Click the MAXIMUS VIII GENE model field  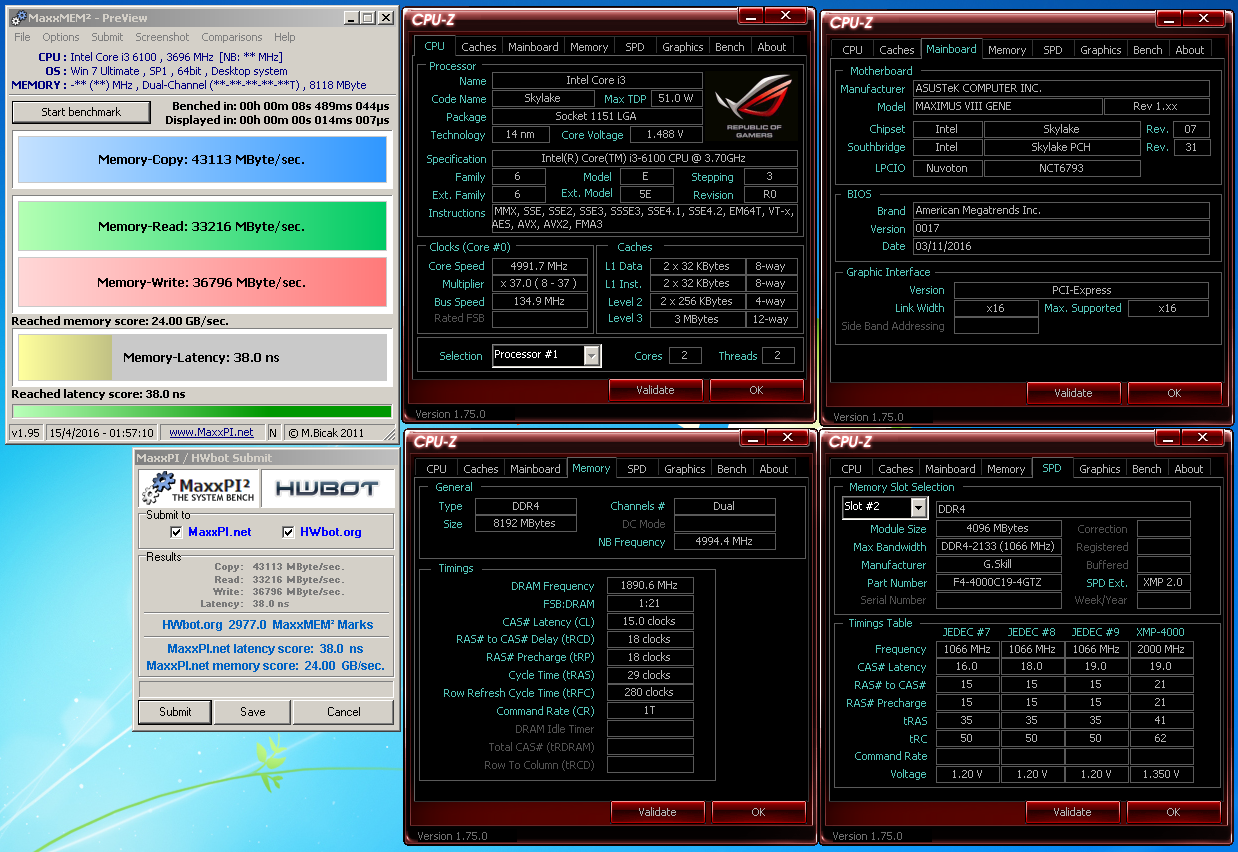point(1006,106)
